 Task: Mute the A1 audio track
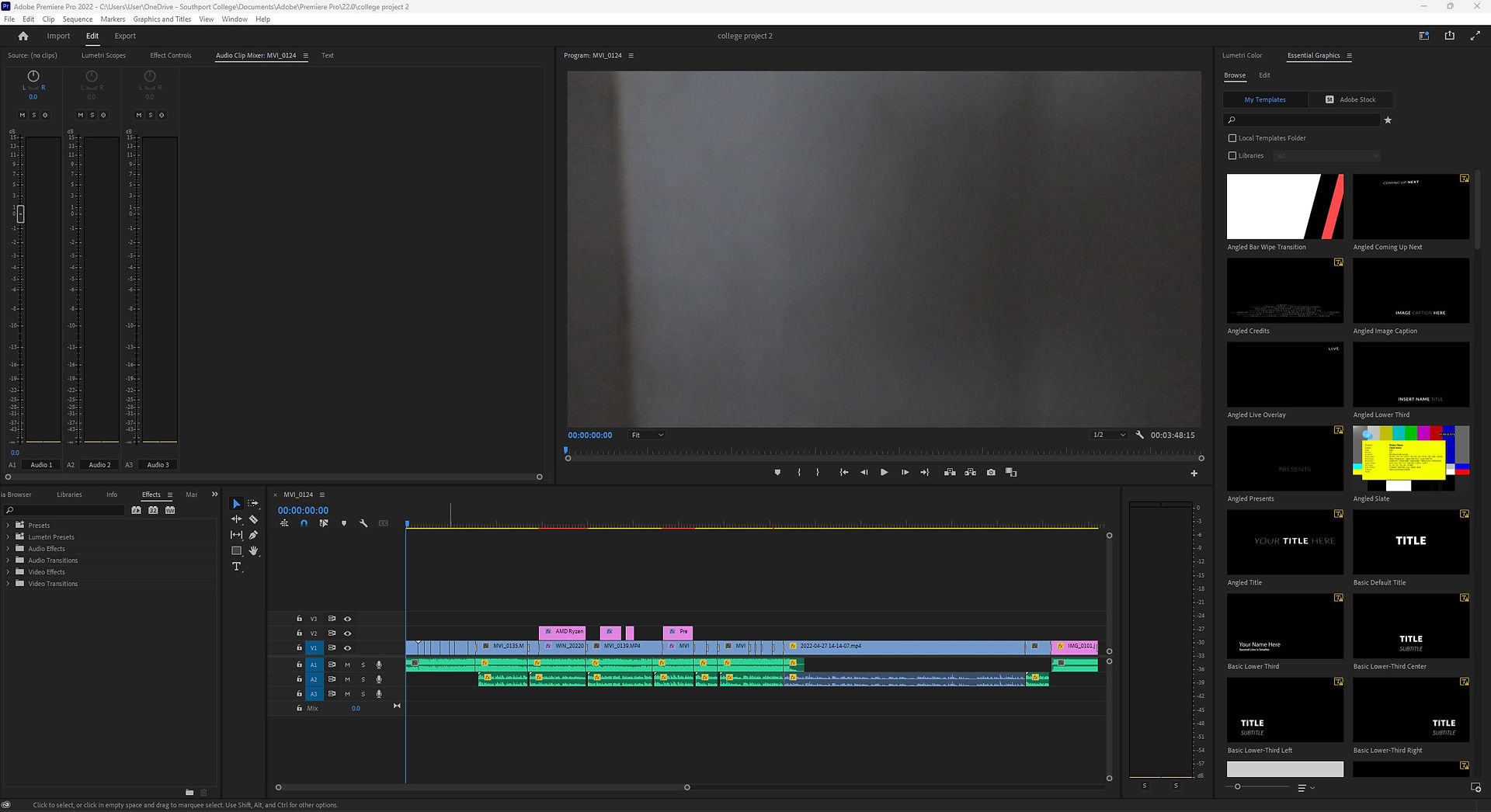[347, 665]
